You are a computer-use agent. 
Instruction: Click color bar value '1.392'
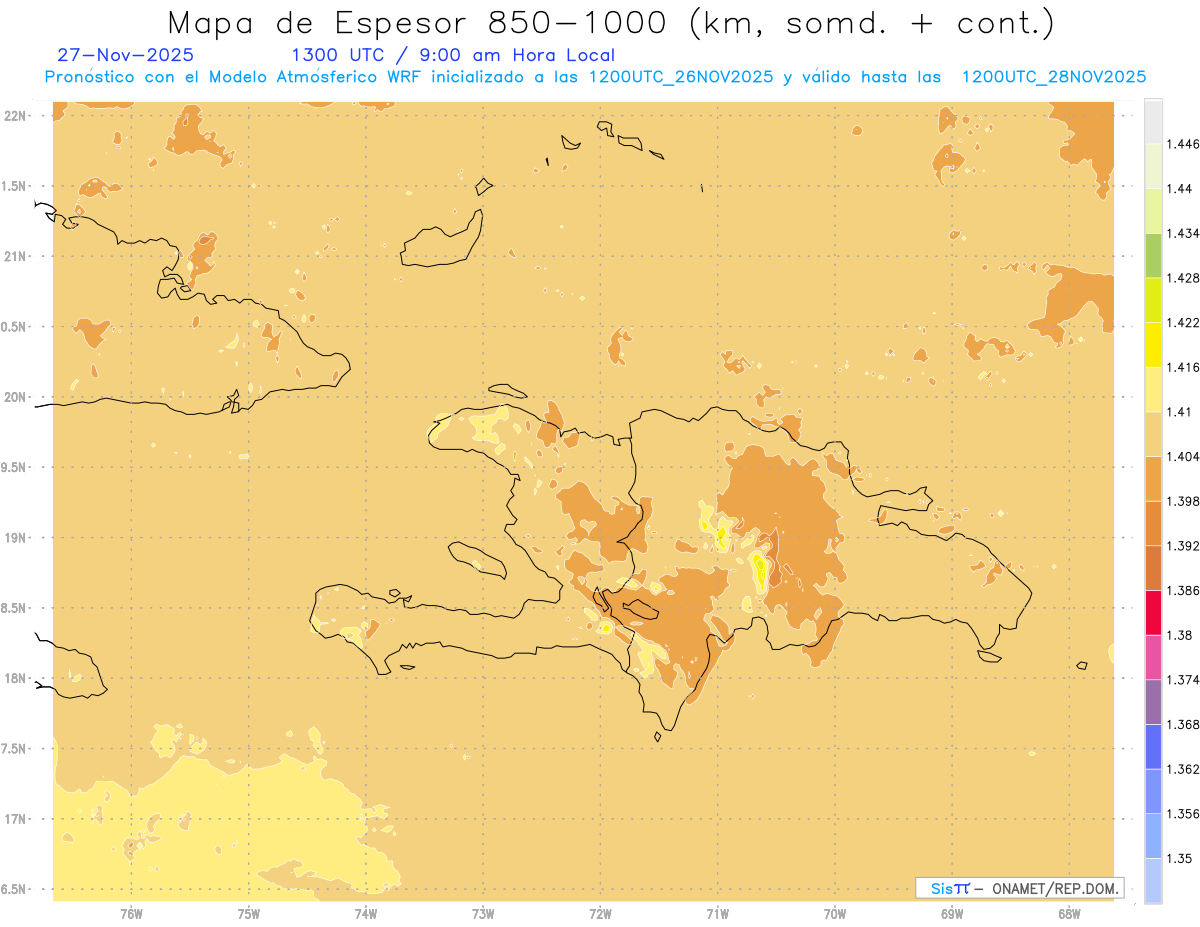(x=1183, y=546)
